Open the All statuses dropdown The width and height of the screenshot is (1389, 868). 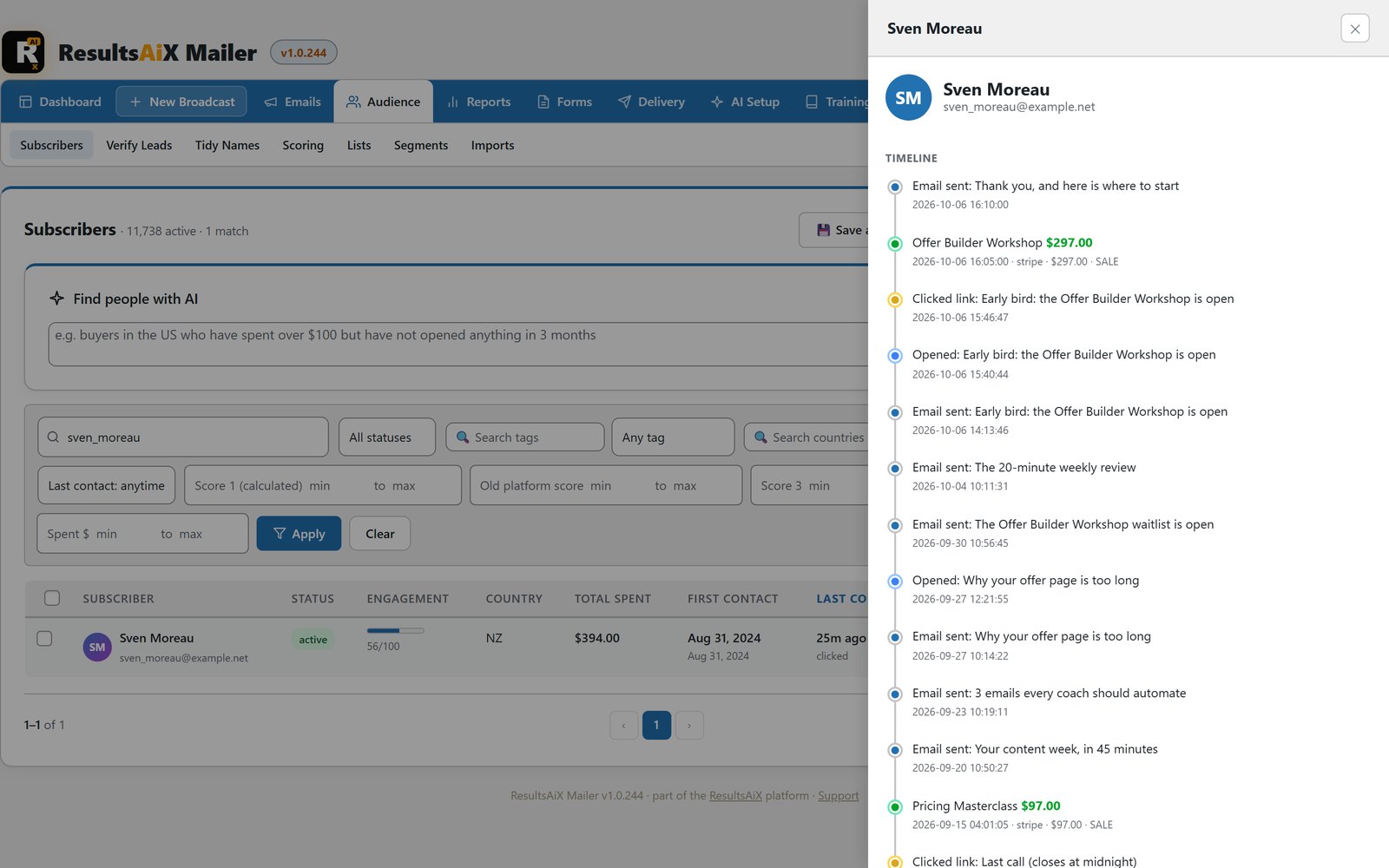[386, 437]
